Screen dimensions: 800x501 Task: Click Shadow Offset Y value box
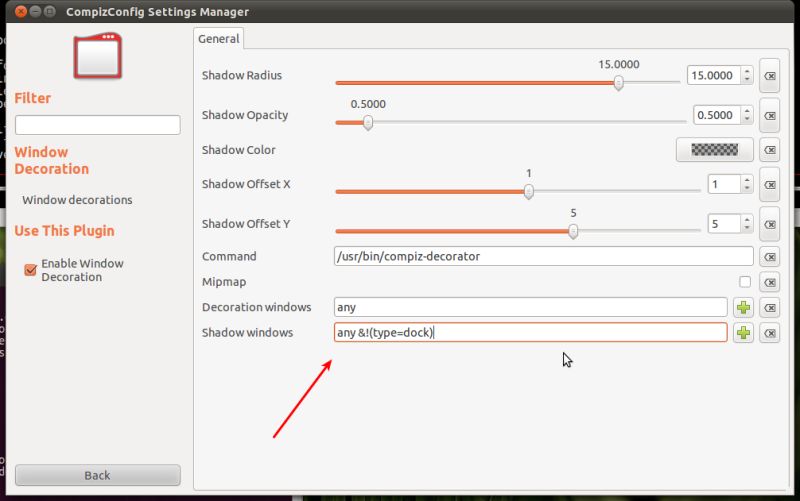click(x=724, y=224)
